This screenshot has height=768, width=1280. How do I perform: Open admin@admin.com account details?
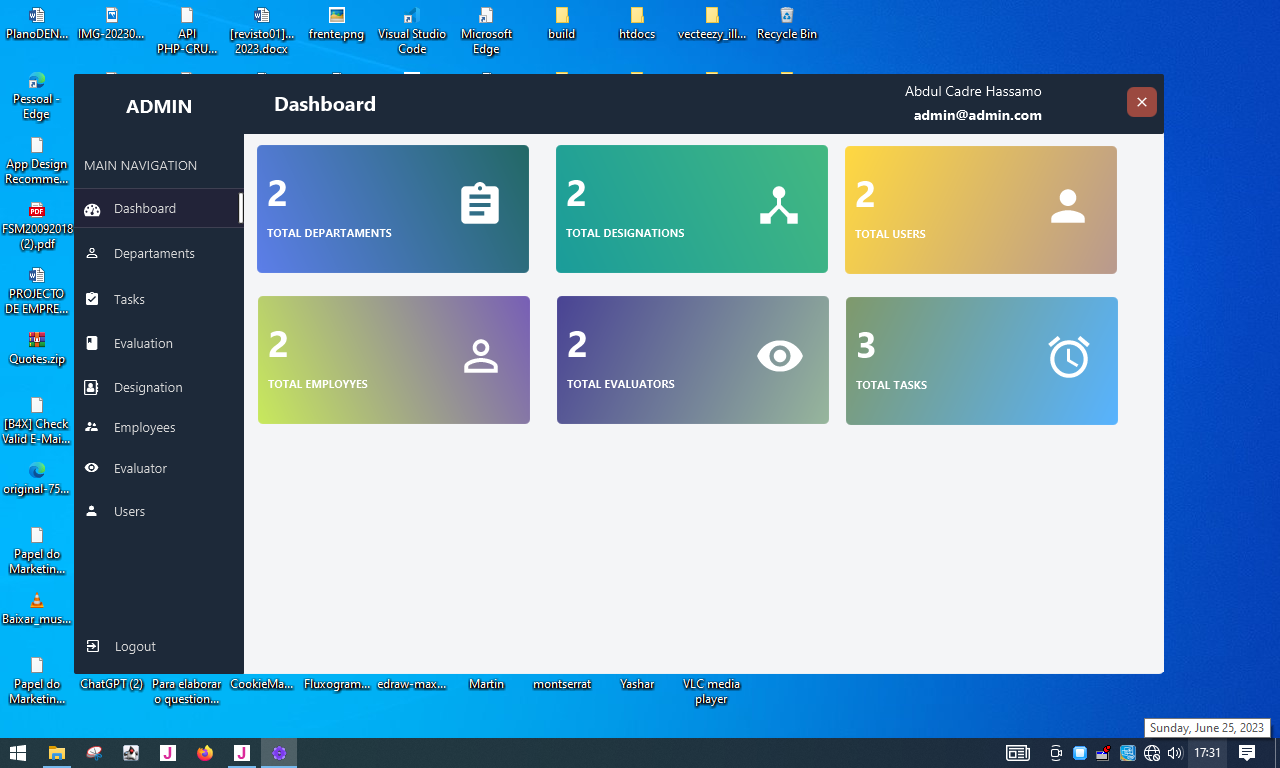977,115
